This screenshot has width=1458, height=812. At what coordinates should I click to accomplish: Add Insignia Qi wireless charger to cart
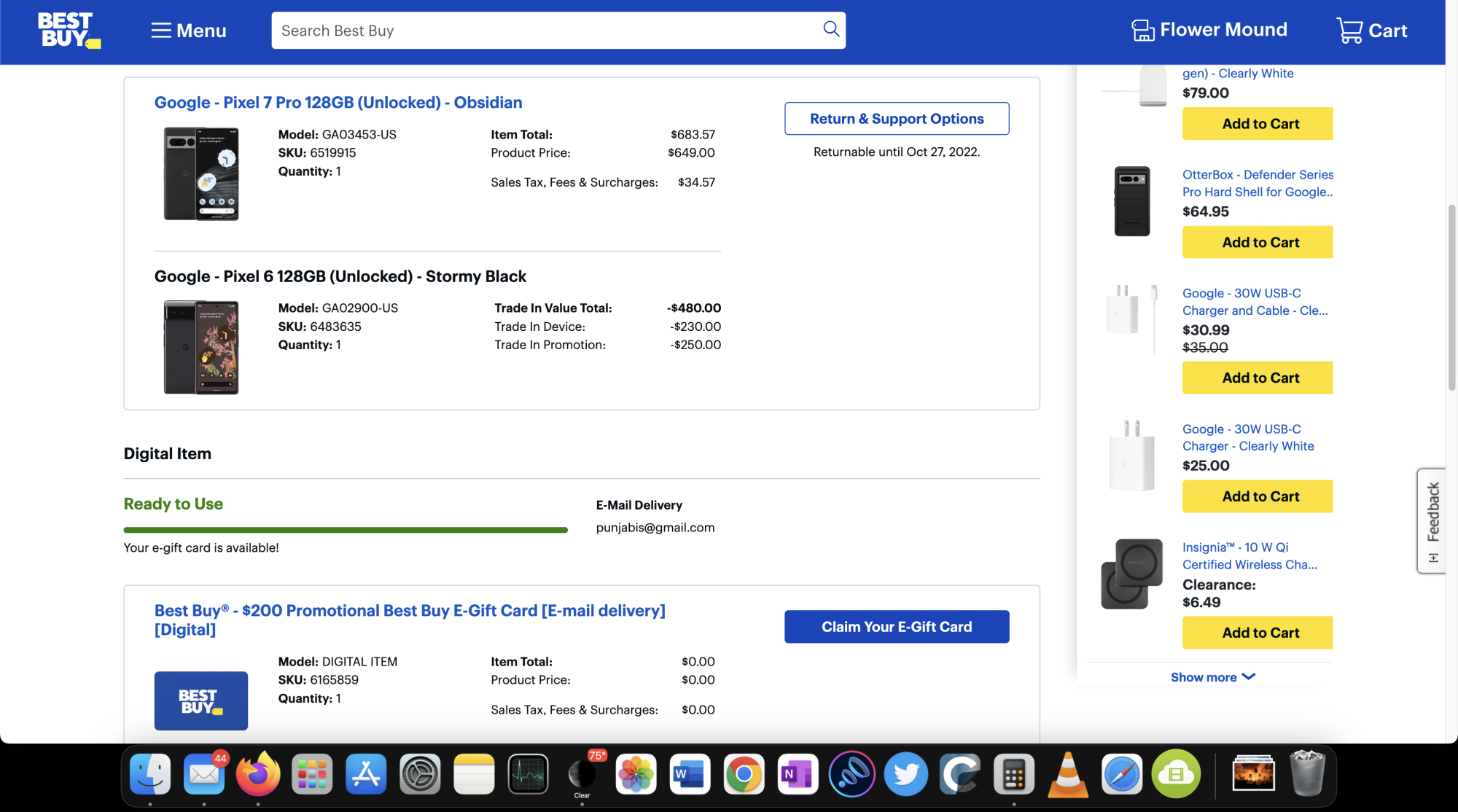click(x=1258, y=633)
